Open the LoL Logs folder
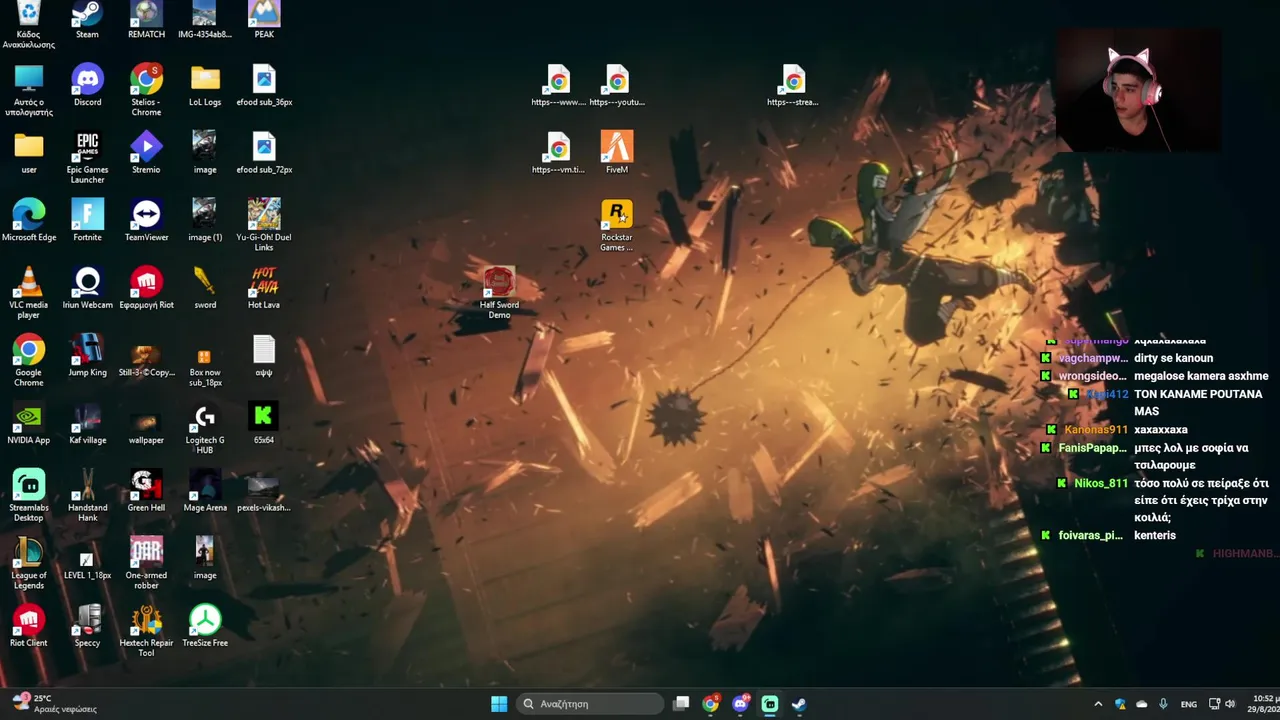This screenshot has height=720, width=1280. (x=205, y=85)
